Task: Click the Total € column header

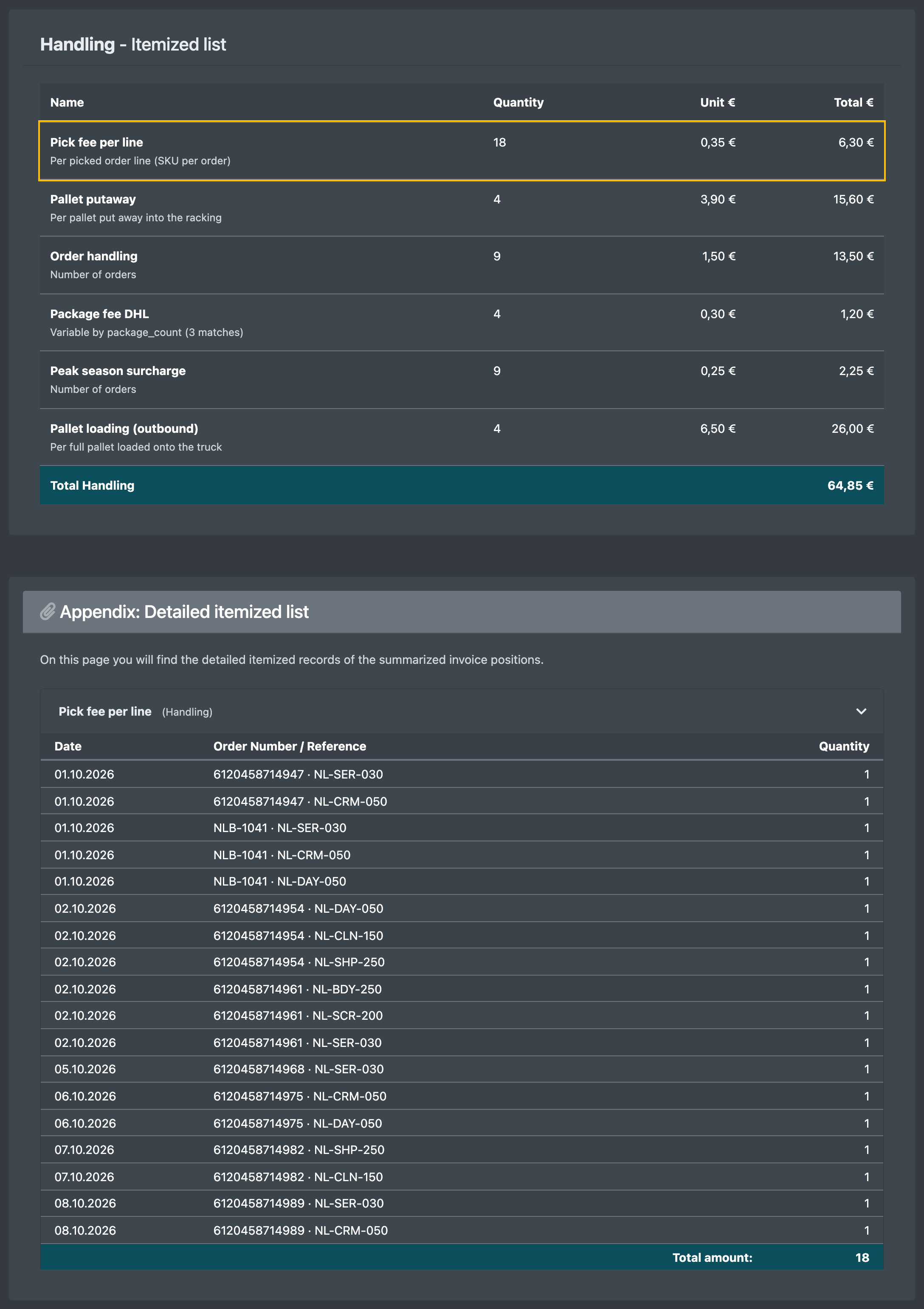Action: 854,103
